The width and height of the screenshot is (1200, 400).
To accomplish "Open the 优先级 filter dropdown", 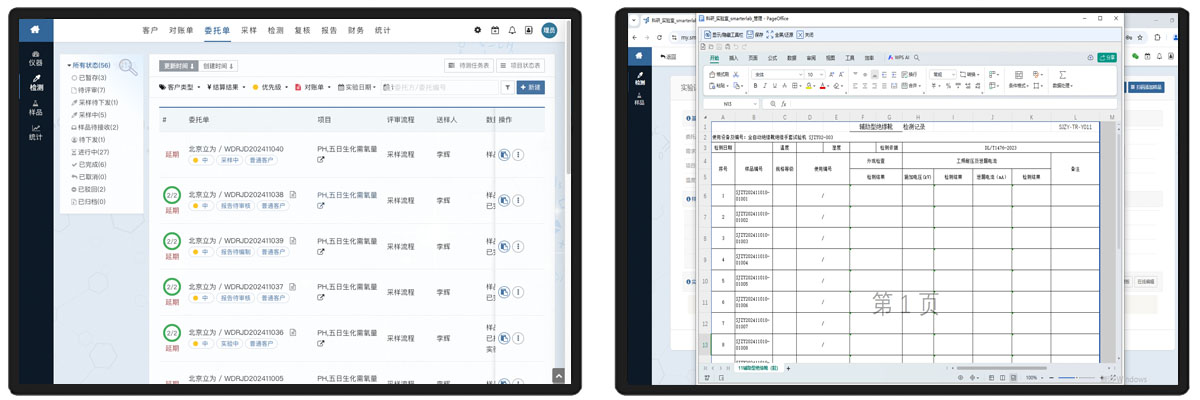I will click(271, 88).
